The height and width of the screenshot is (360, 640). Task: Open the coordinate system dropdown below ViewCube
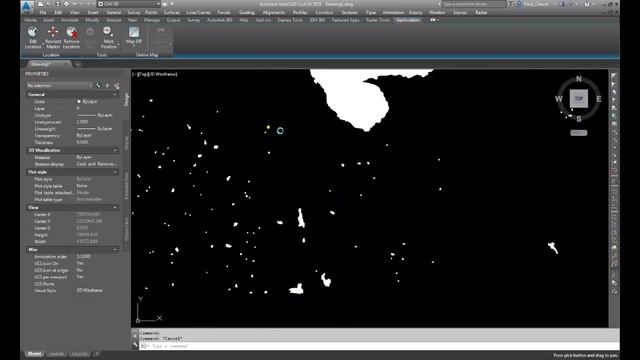(x=578, y=133)
